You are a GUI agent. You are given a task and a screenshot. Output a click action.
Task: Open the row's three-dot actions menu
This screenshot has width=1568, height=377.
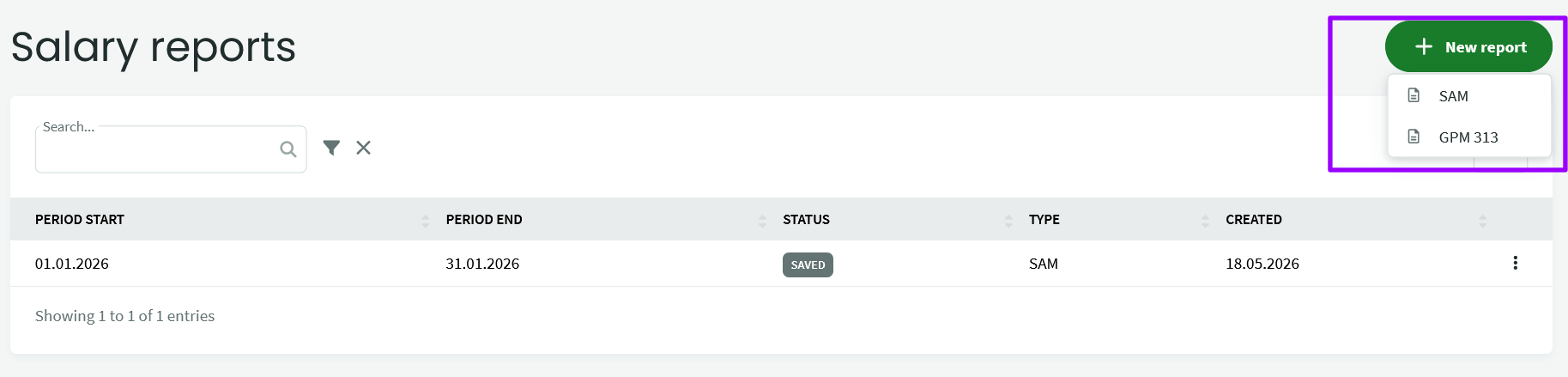pos(1516,263)
